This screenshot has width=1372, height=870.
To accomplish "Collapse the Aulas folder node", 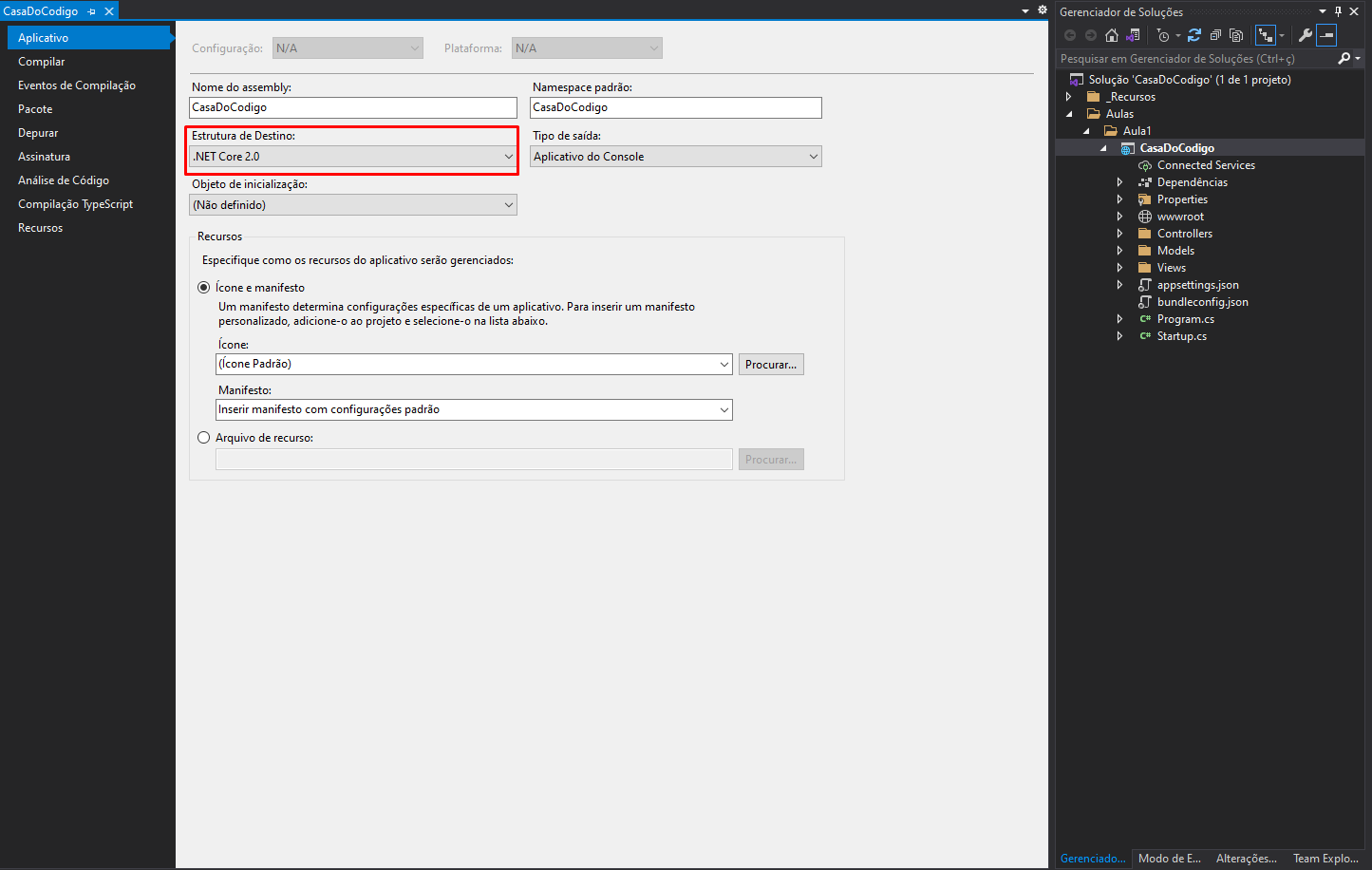I will click(1069, 114).
